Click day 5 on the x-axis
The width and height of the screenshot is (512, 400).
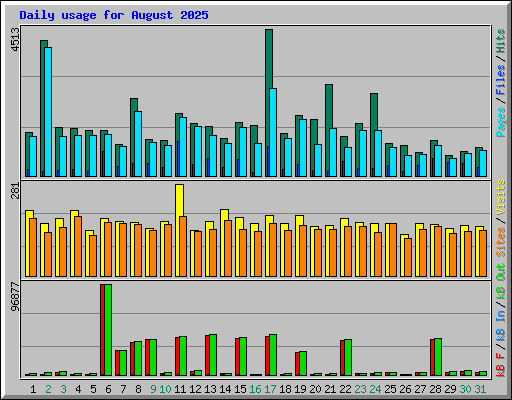click(x=93, y=389)
